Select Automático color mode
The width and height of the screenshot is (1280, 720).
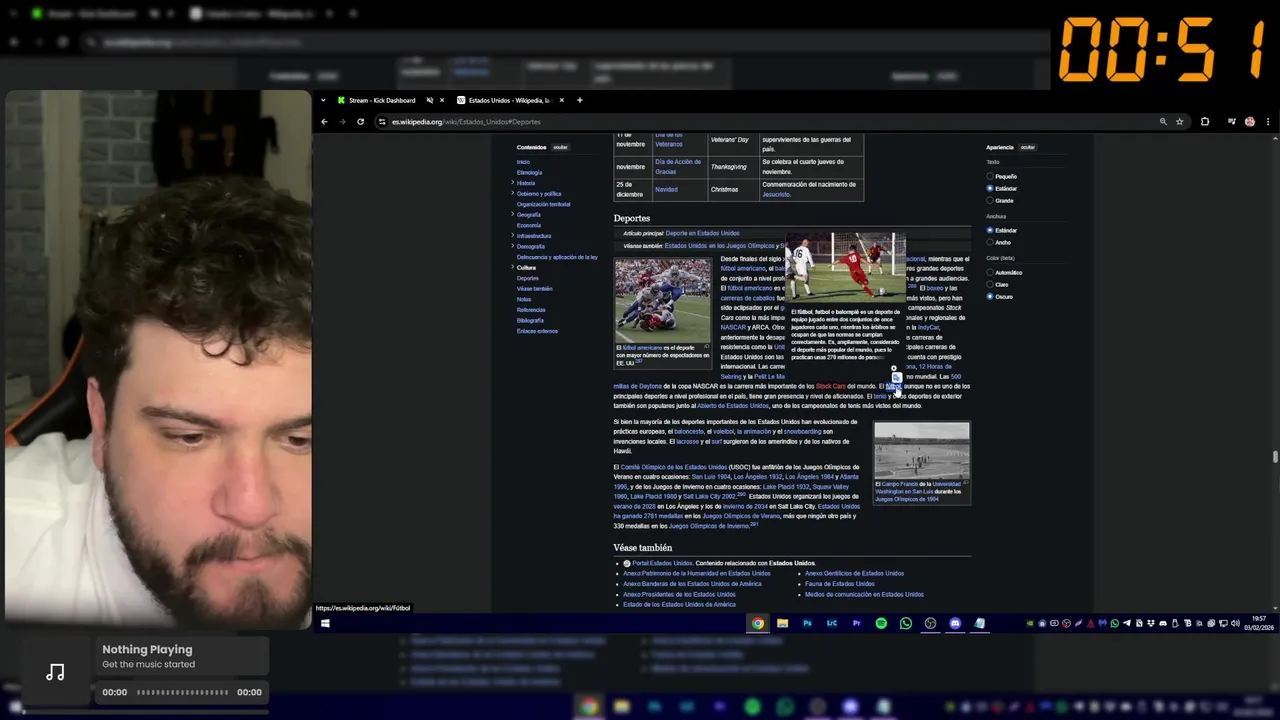click(990, 272)
